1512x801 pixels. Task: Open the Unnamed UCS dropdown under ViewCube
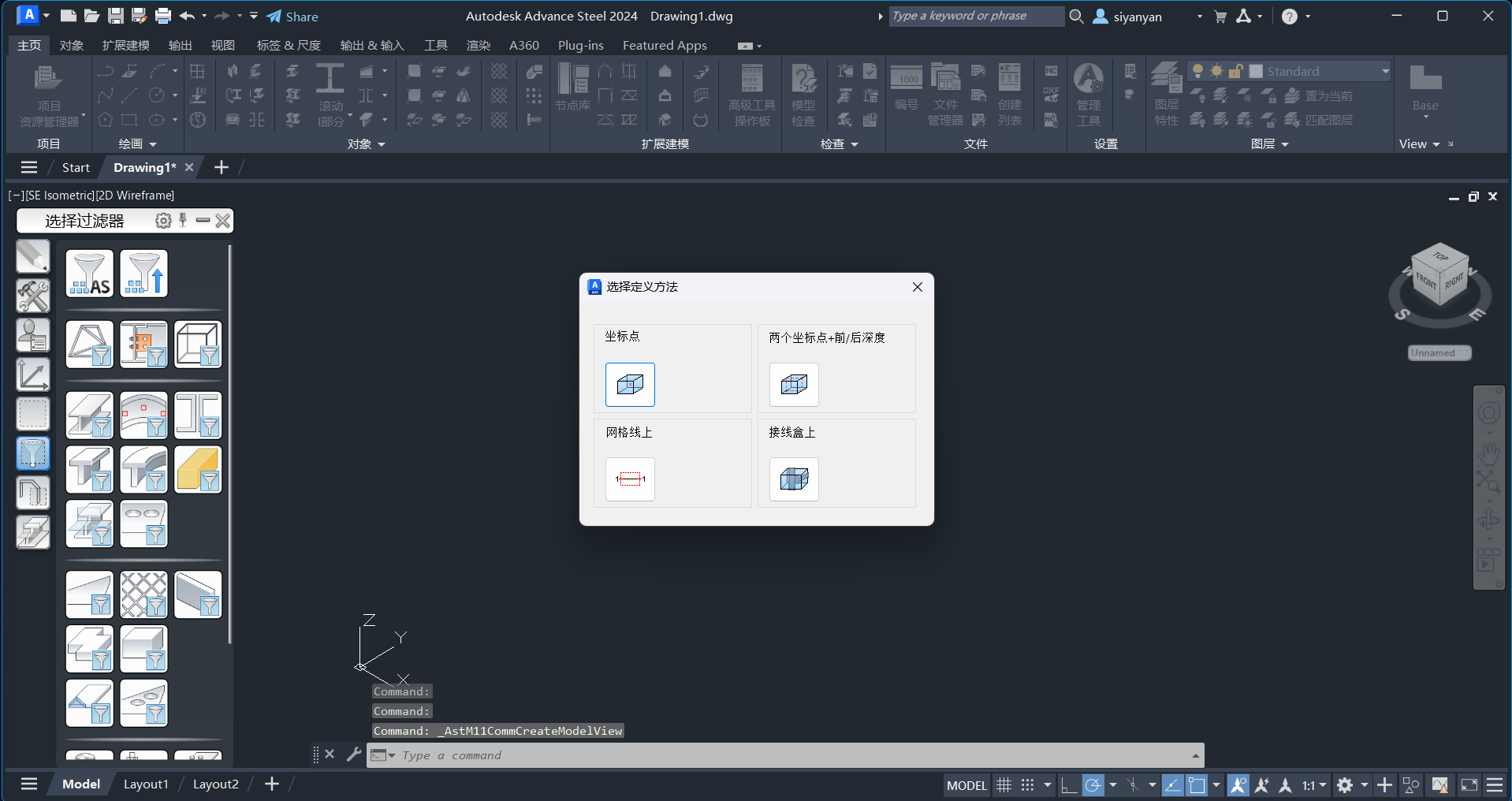coord(1439,353)
